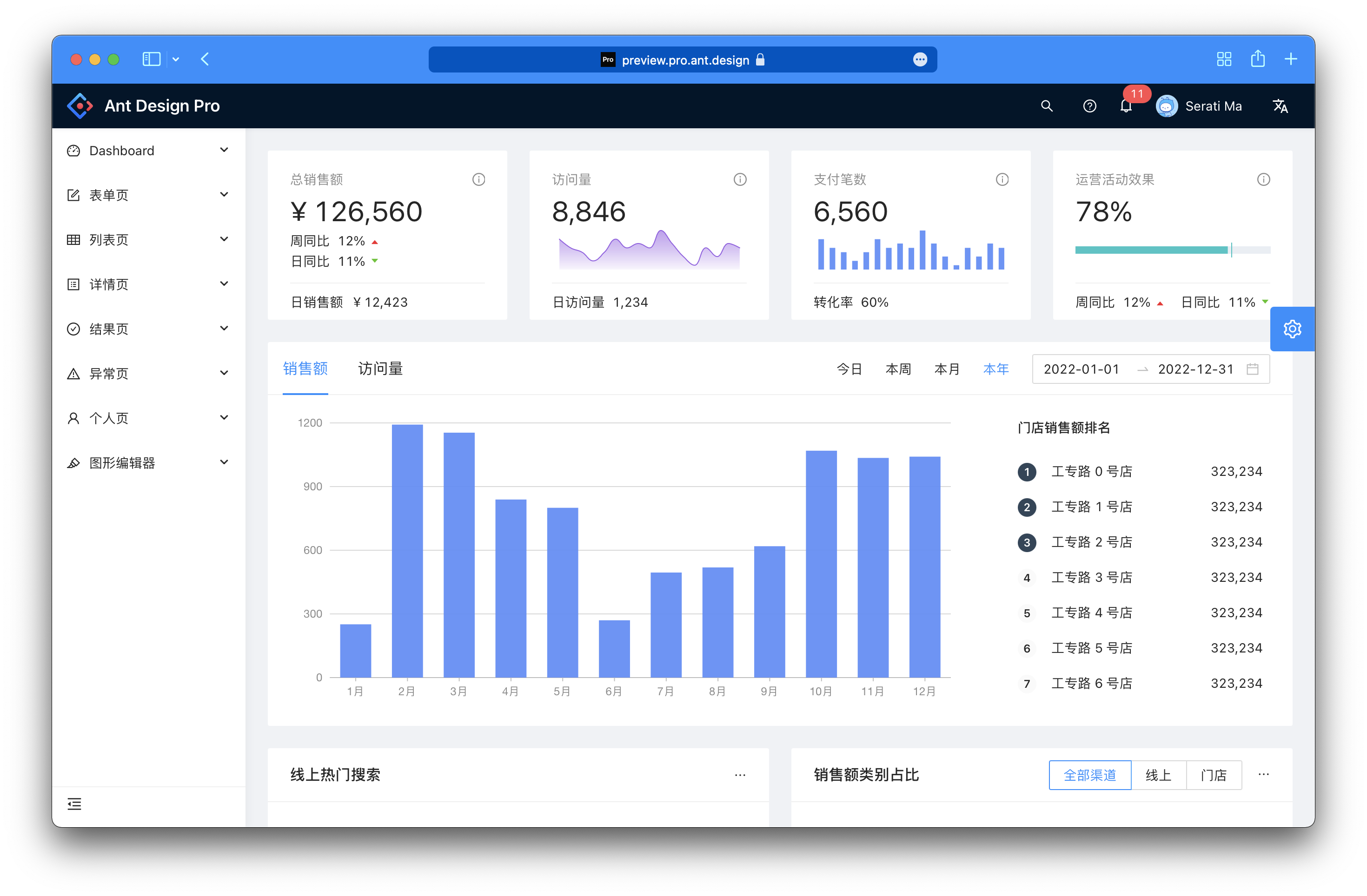Image resolution: width=1367 pixels, height=896 pixels.
Task: Open the notification bell with 11 badge
Action: click(x=1126, y=106)
